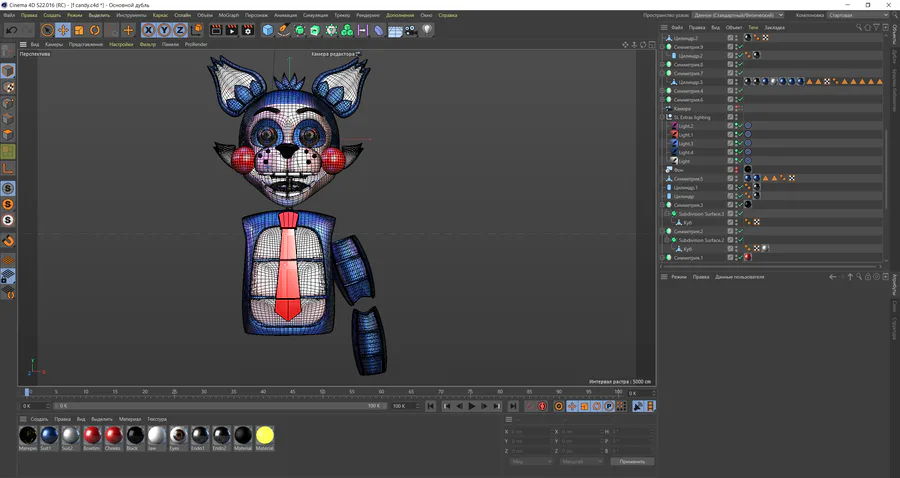Select the red Cheeks material
900x478 pixels.
(113, 436)
